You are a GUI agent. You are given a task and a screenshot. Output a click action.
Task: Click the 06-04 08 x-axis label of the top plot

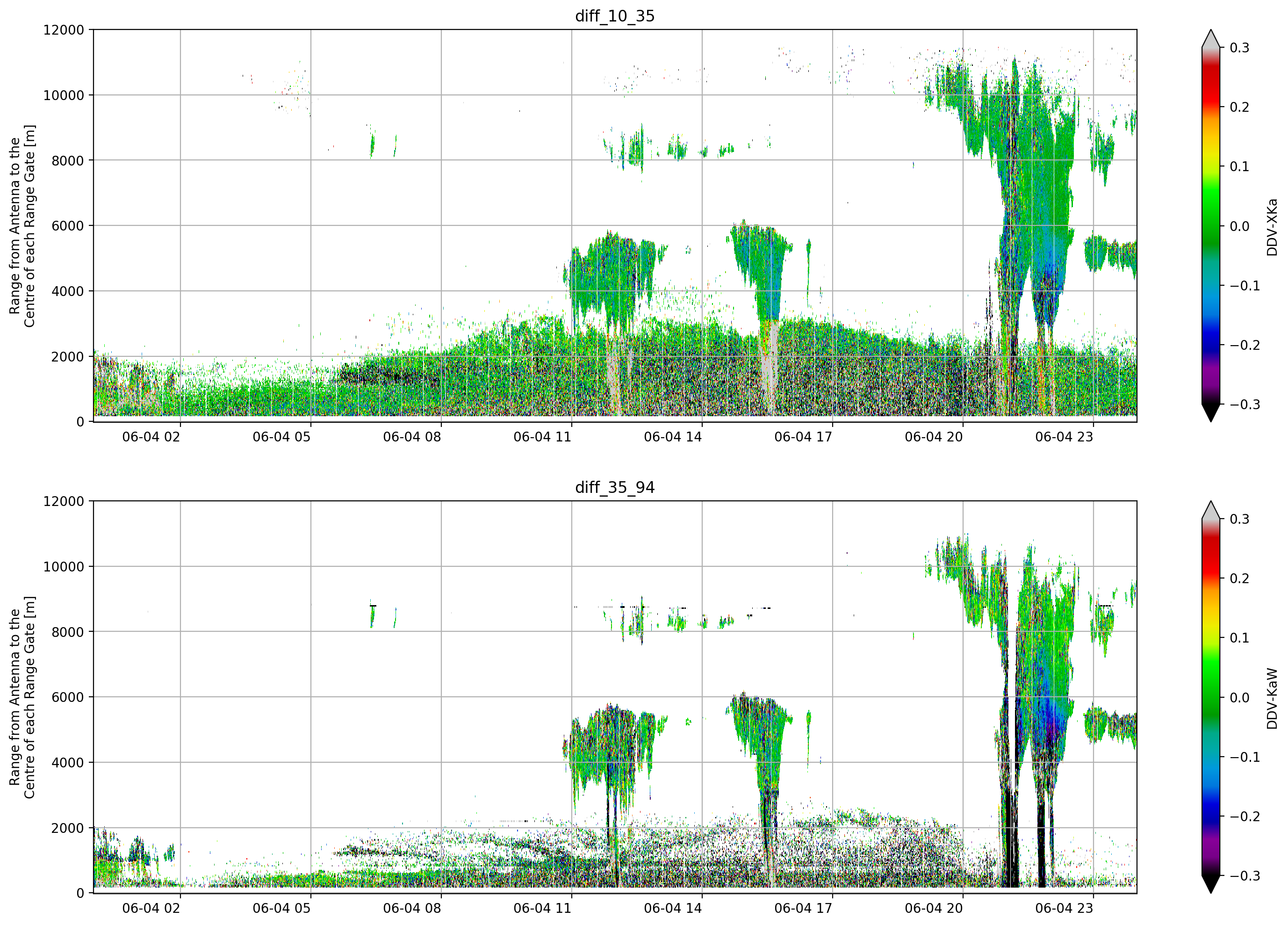coord(412,437)
